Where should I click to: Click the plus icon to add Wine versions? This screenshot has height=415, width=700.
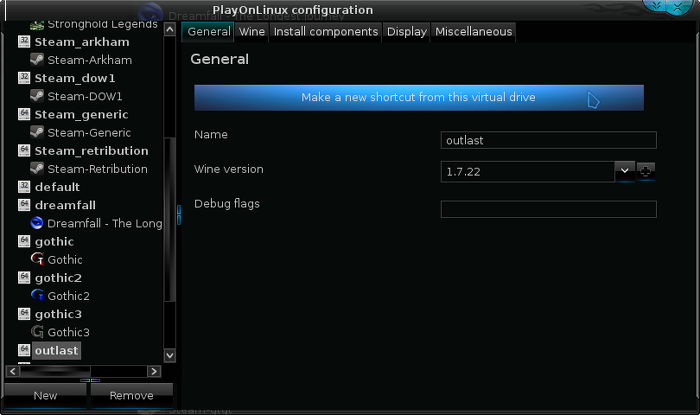(x=646, y=171)
